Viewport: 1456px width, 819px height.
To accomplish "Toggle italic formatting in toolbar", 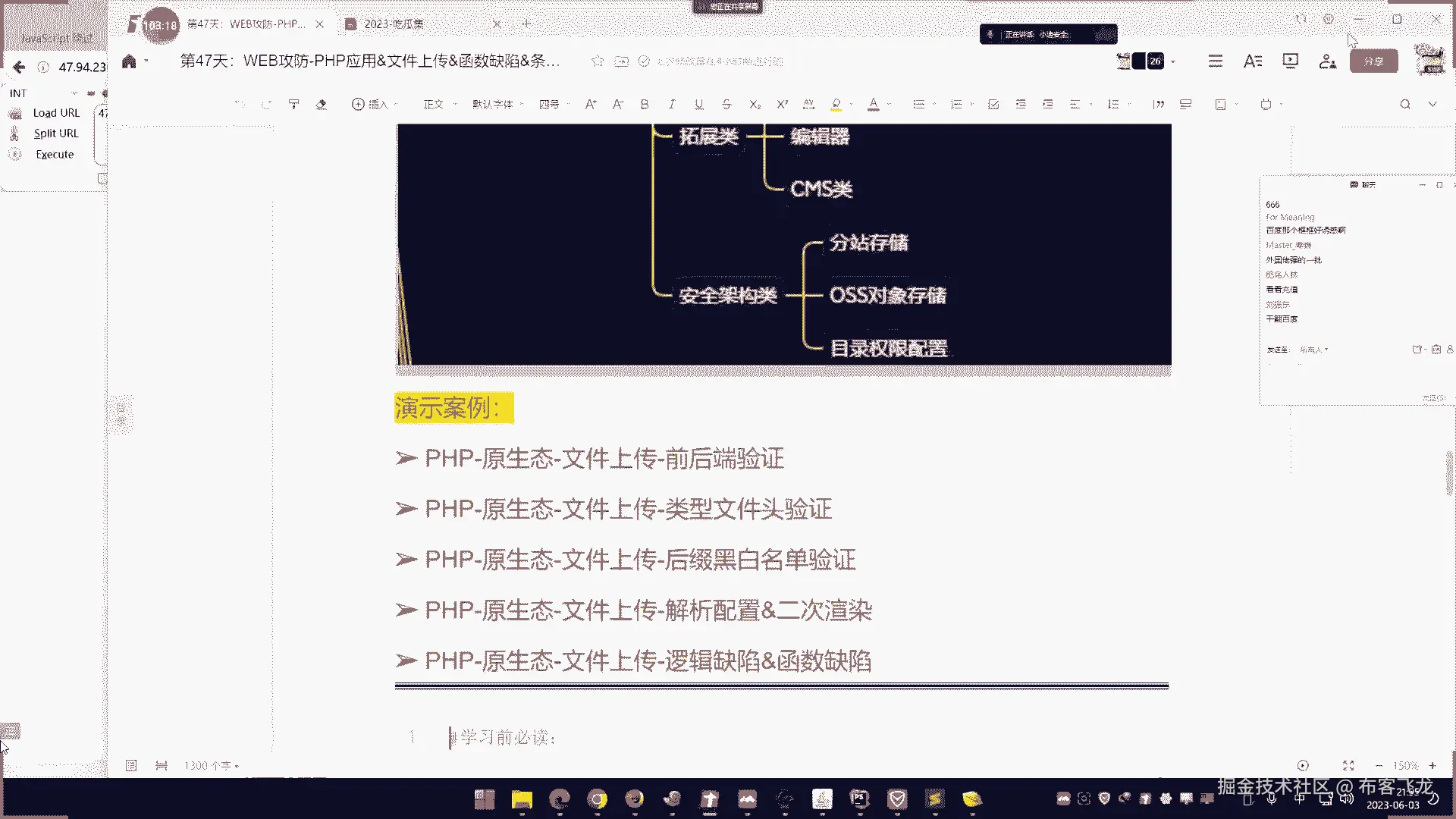I will [x=671, y=105].
